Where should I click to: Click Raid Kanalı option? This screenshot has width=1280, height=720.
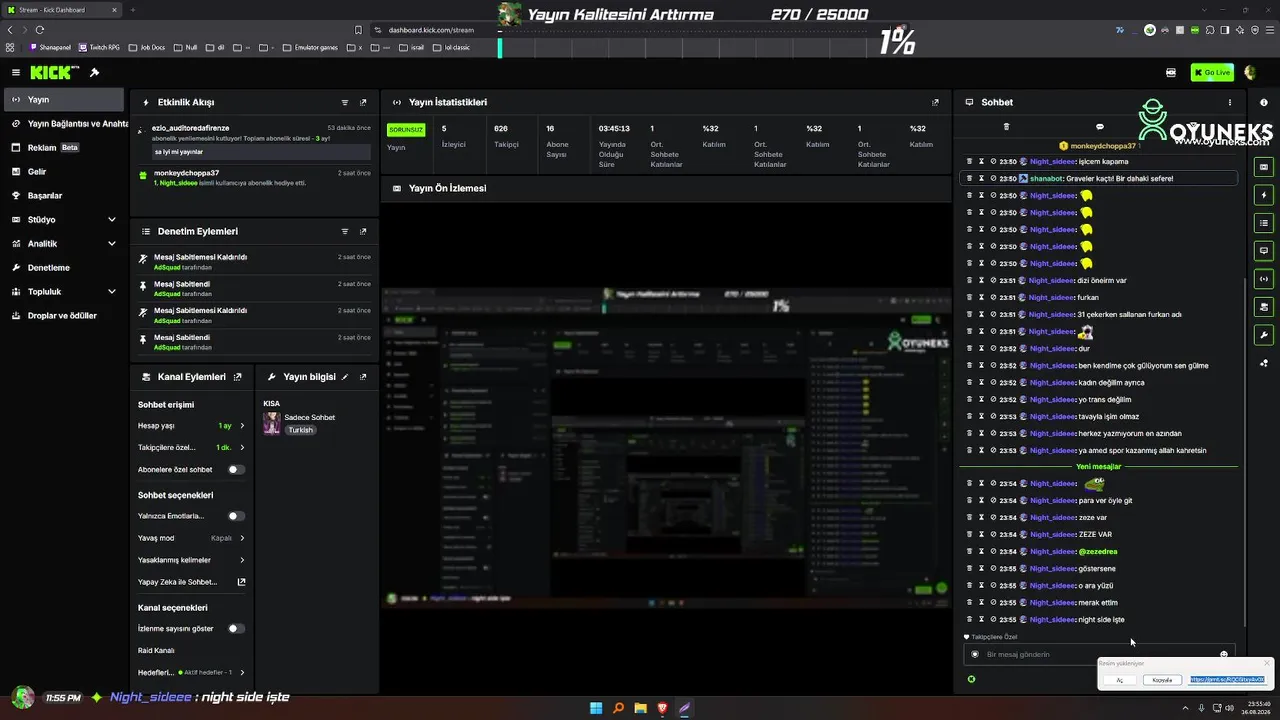point(156,650)
